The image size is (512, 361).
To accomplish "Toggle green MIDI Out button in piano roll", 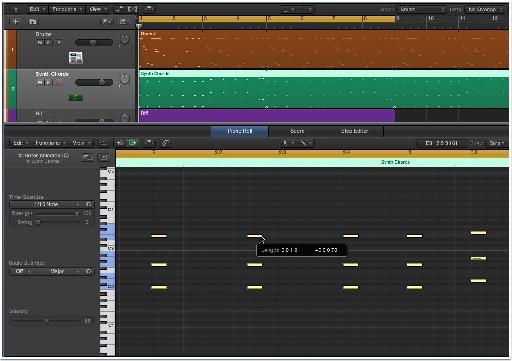I will click(133, 143).
